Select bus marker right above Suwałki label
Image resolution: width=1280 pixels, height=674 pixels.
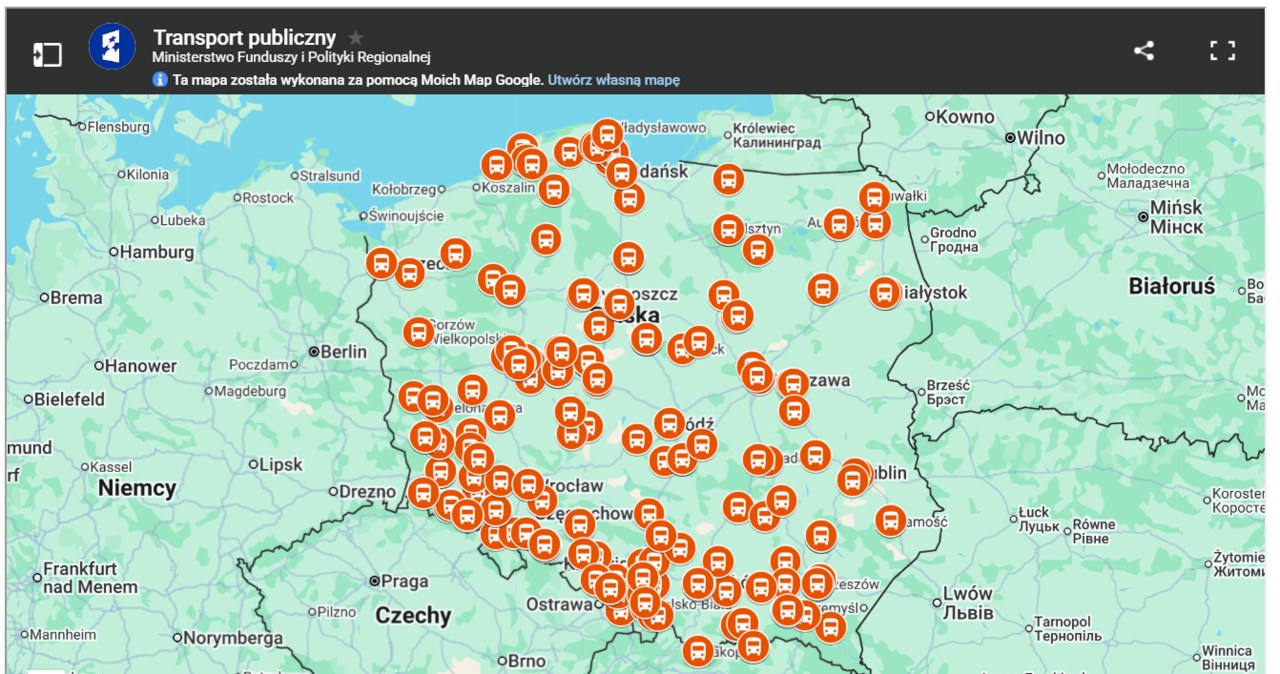coord(874,197)
